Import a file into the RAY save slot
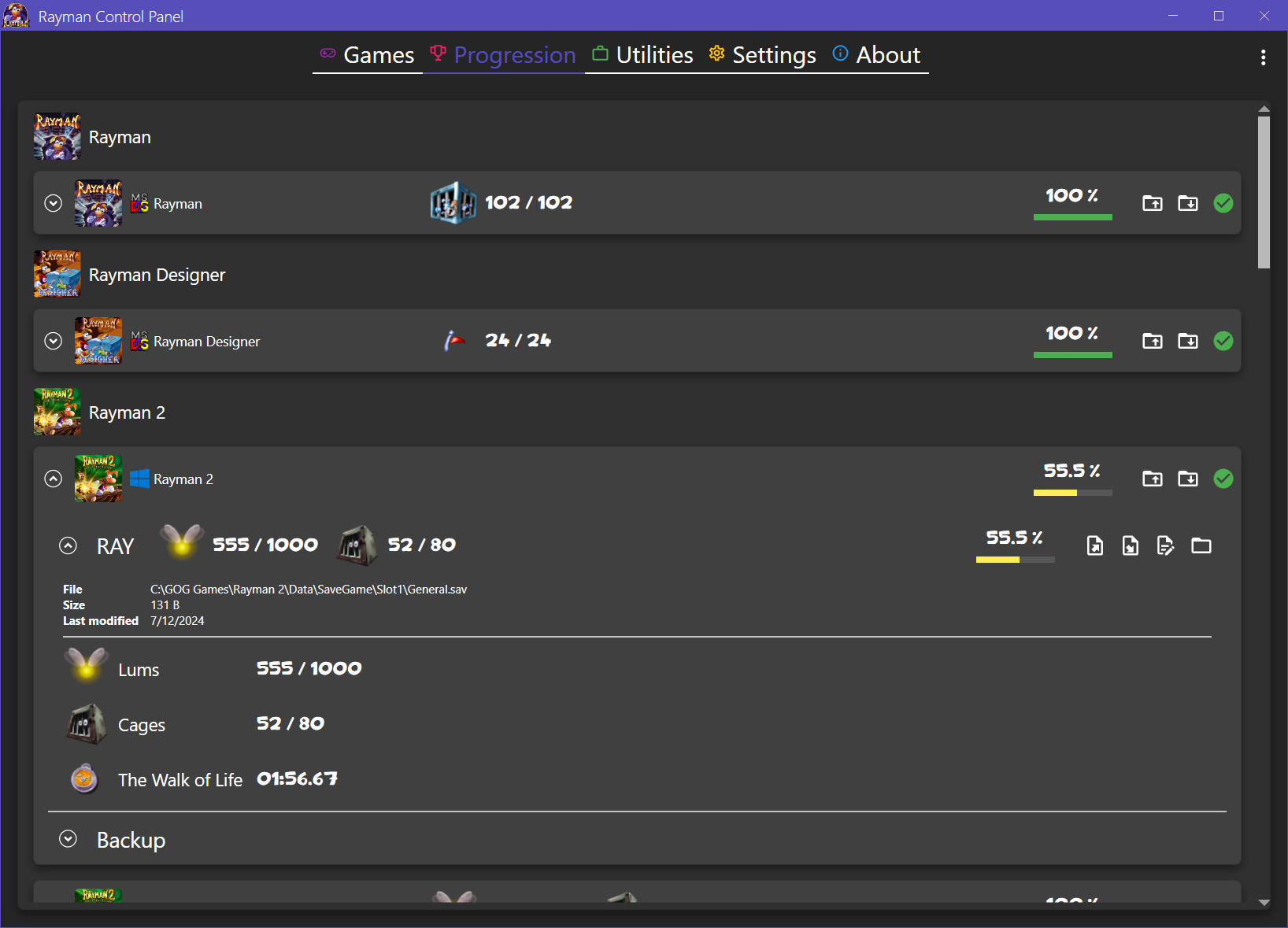Image resolution: width=1288 pixels, height=928 pixels. click(x=1131, y=545)
